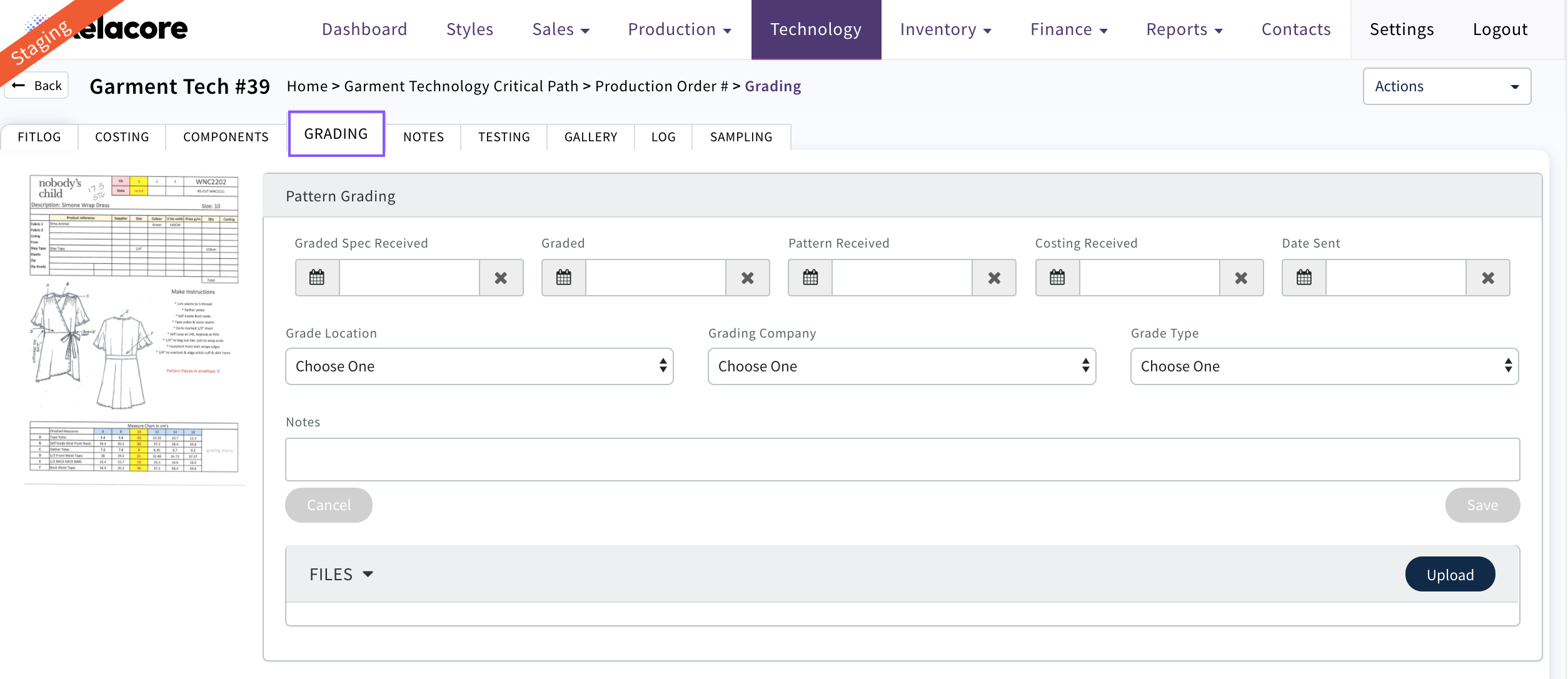The width and height of the screenshot is (1568, 679).
Task: Open the SAMPLING tab
Action: pos(741,137)
